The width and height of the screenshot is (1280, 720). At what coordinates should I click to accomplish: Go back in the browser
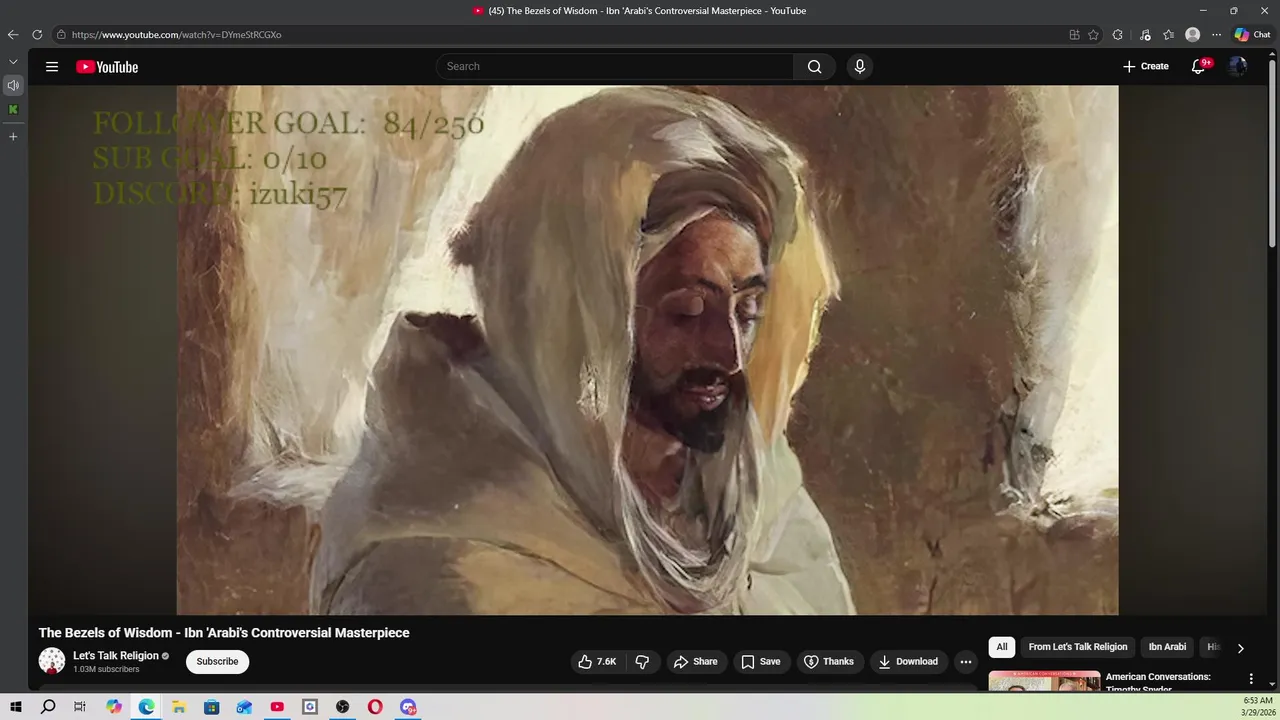[13, 34]
